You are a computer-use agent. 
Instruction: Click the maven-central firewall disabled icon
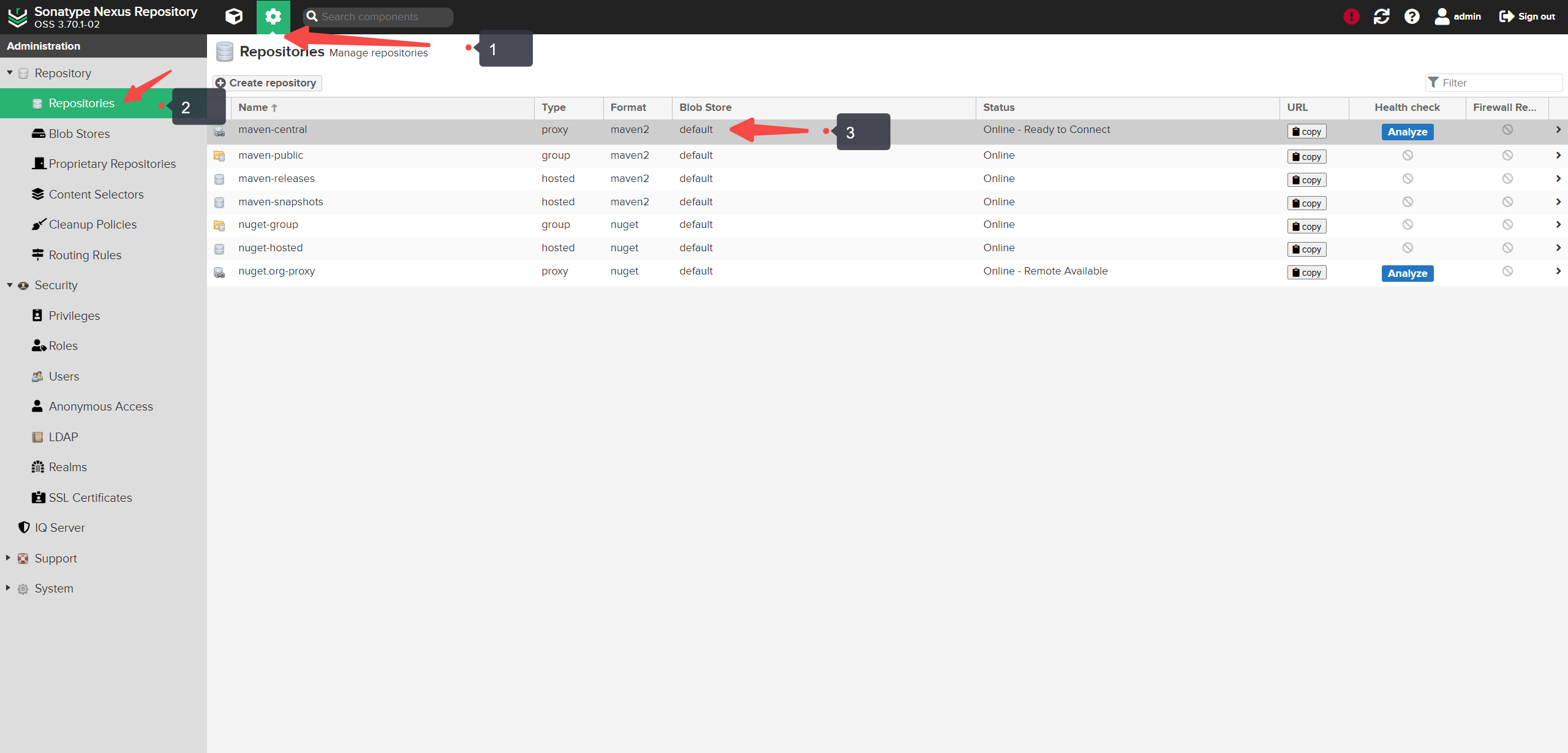tap(1507, 130)
